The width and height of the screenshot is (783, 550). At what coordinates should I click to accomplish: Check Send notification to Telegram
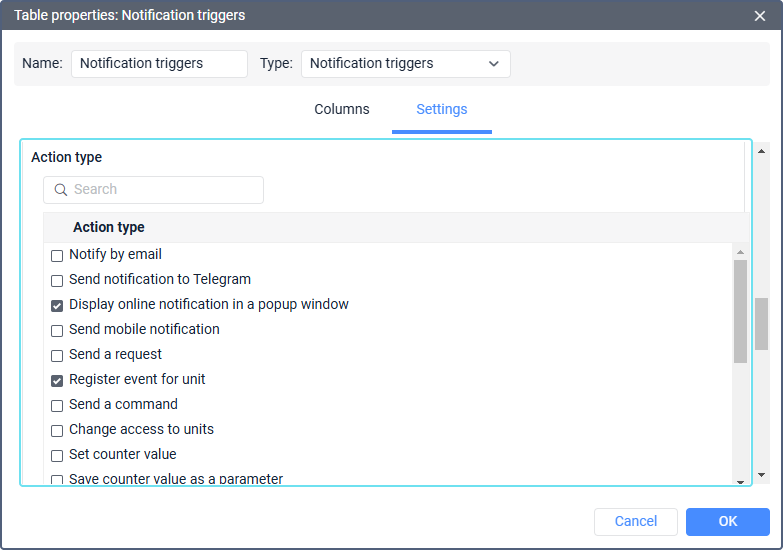coord(57,281)
